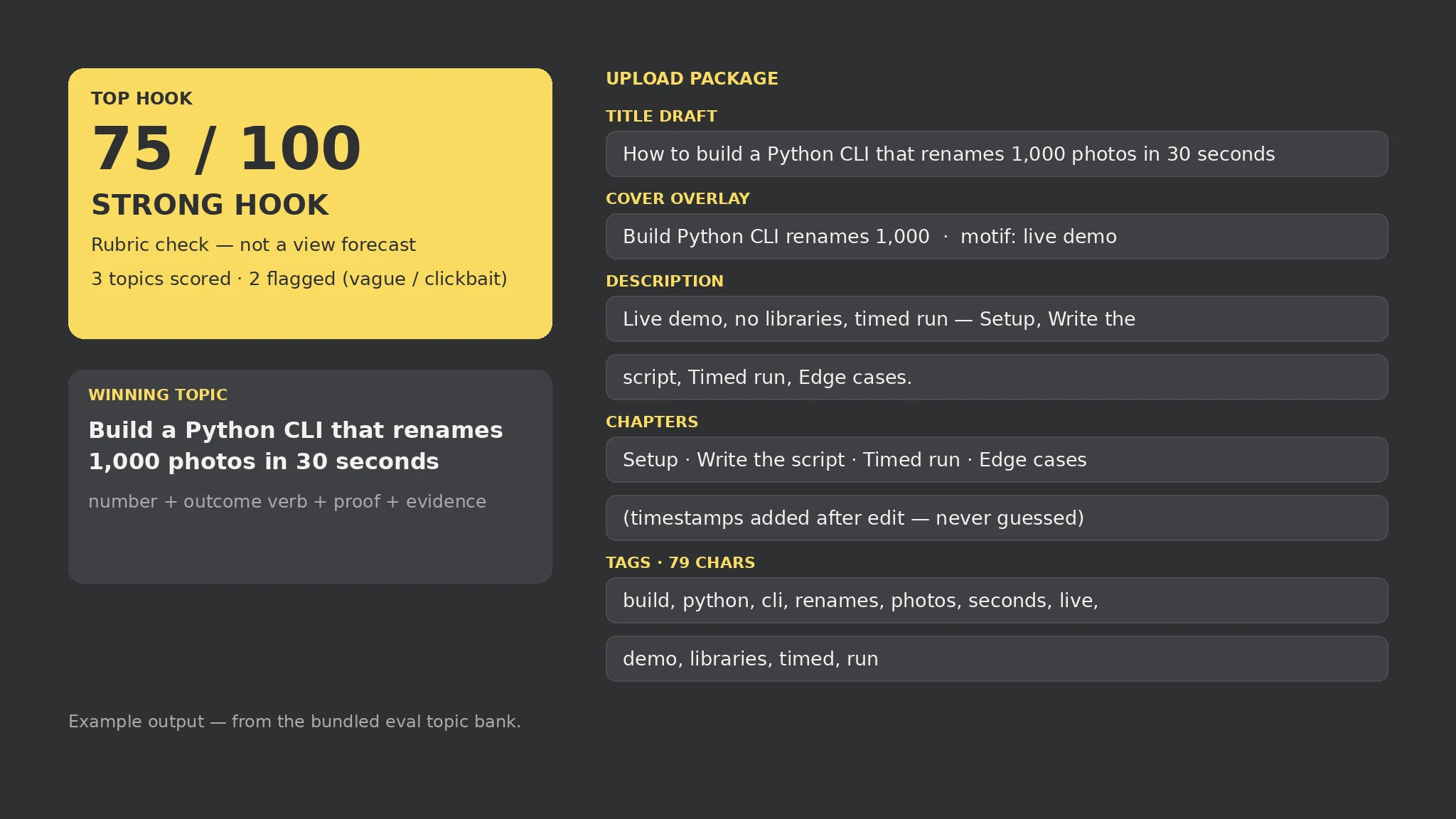Click the 'TOP HOOK' heading
Image resolution: width=1456 pixels, height=819 pixels.
coord(141,98)
